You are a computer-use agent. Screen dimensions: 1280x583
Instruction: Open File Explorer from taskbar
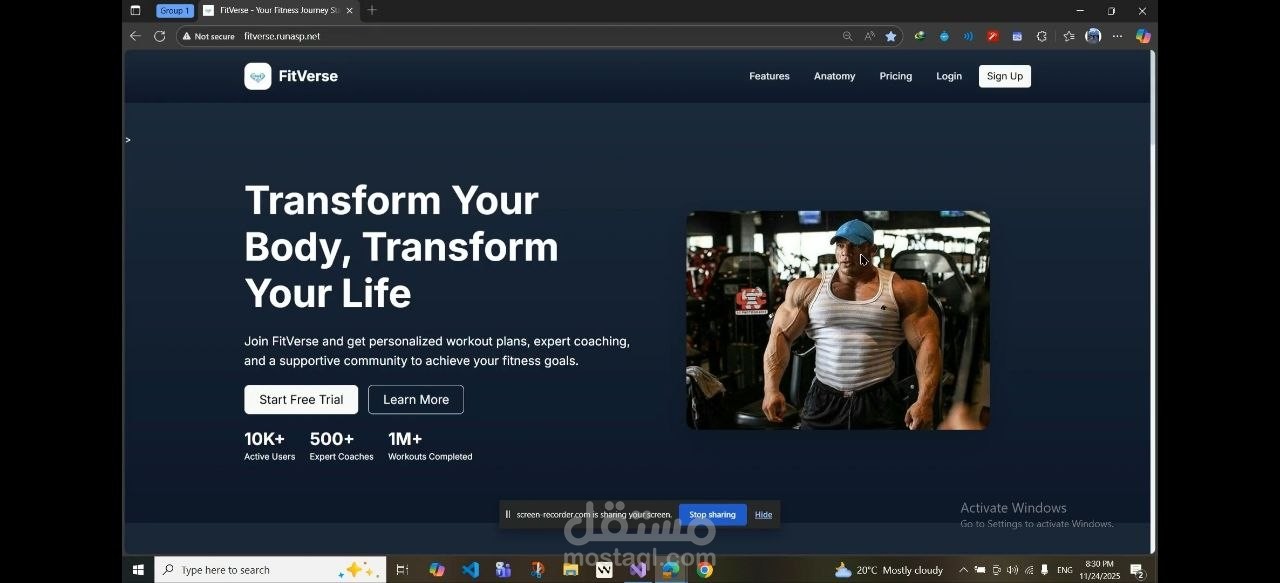pos(570,570)
